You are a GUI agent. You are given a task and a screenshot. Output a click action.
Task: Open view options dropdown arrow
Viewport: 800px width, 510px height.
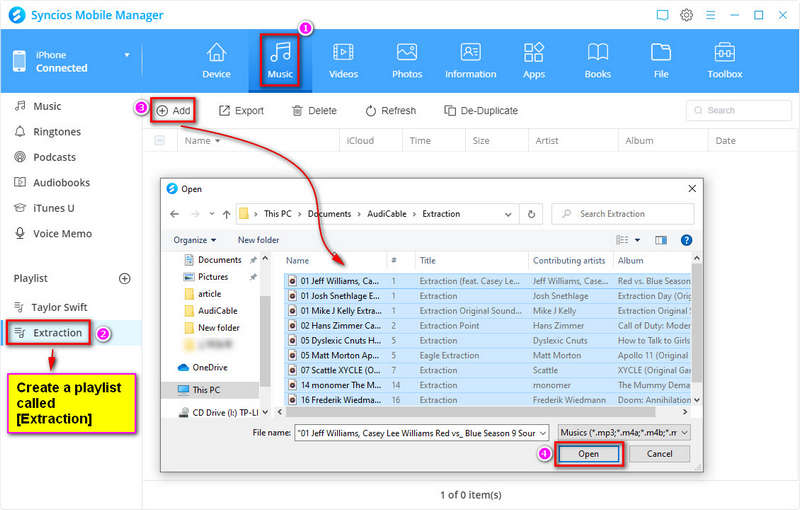pyautogui.click(x=637, y=240)
